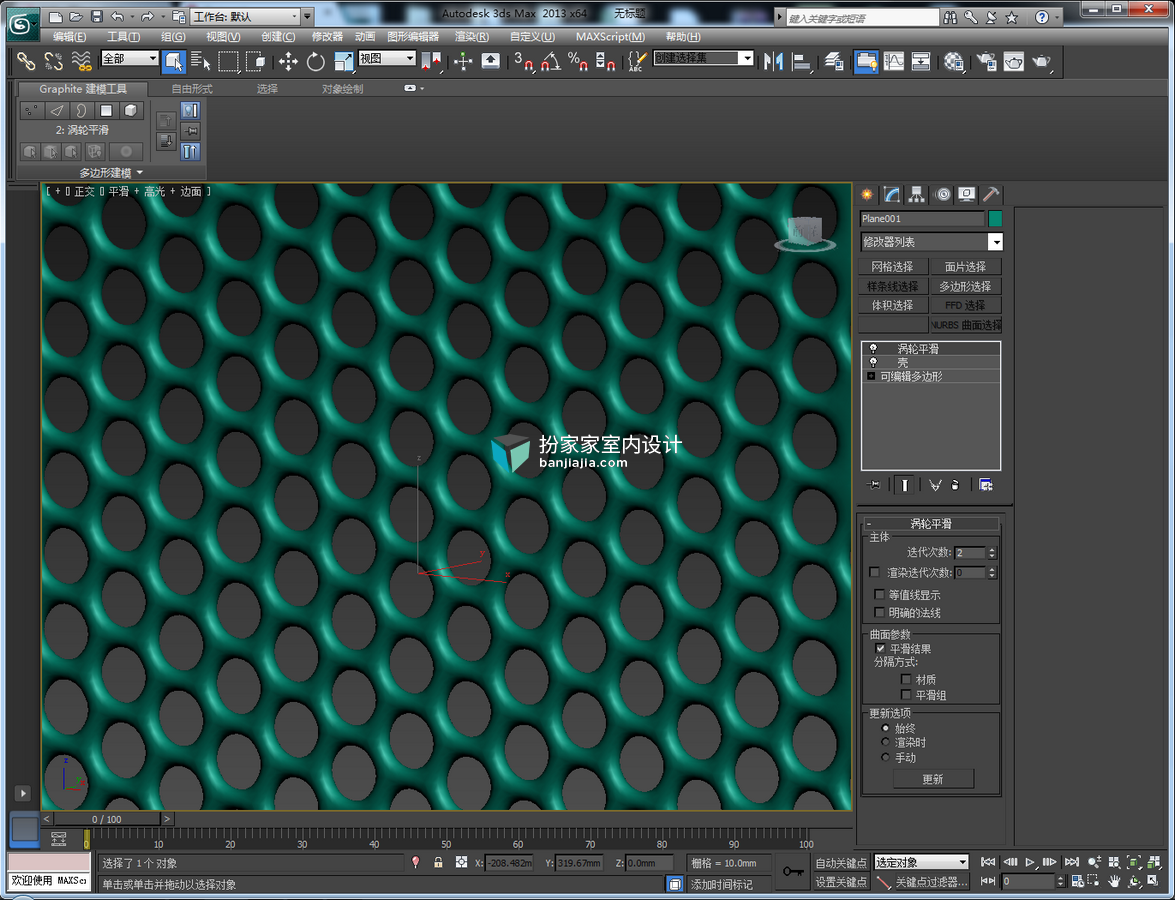The width and height of the screenshot is (1175, 900).
Task: Toggle the Angle Snap icon
Action: tap(551, 61)
